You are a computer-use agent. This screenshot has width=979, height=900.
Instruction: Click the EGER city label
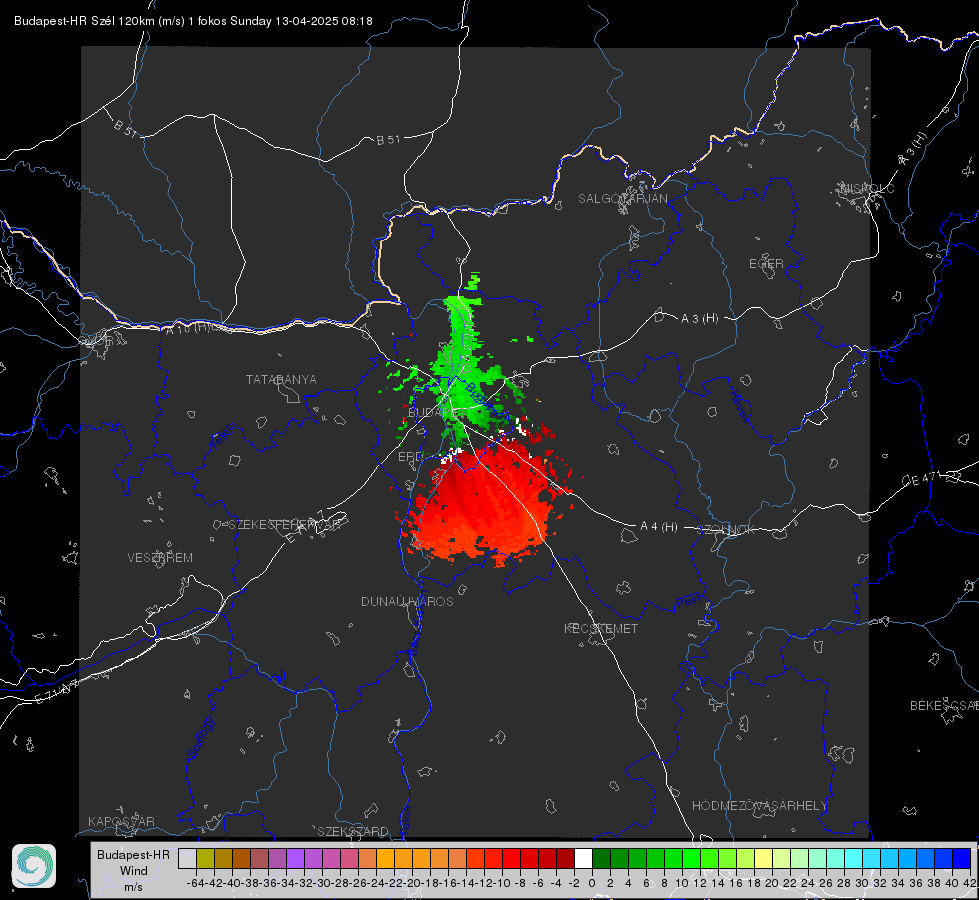click(x=766, y=264)
